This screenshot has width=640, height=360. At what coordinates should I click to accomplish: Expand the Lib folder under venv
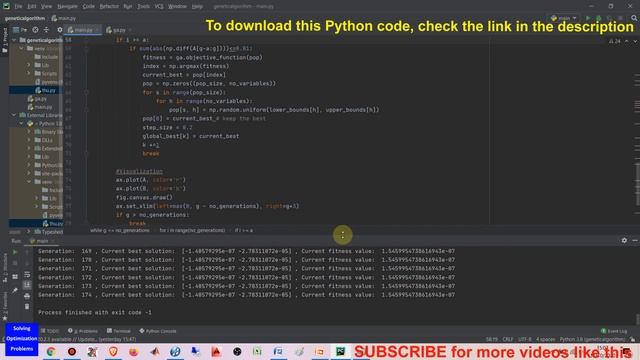pyautogui.click(x=29, y=65)
